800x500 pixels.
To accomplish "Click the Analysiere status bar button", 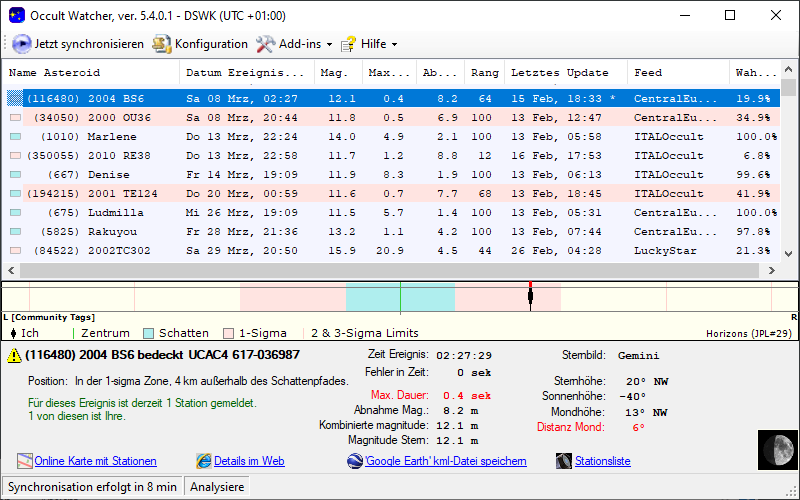I will point(217,487).
